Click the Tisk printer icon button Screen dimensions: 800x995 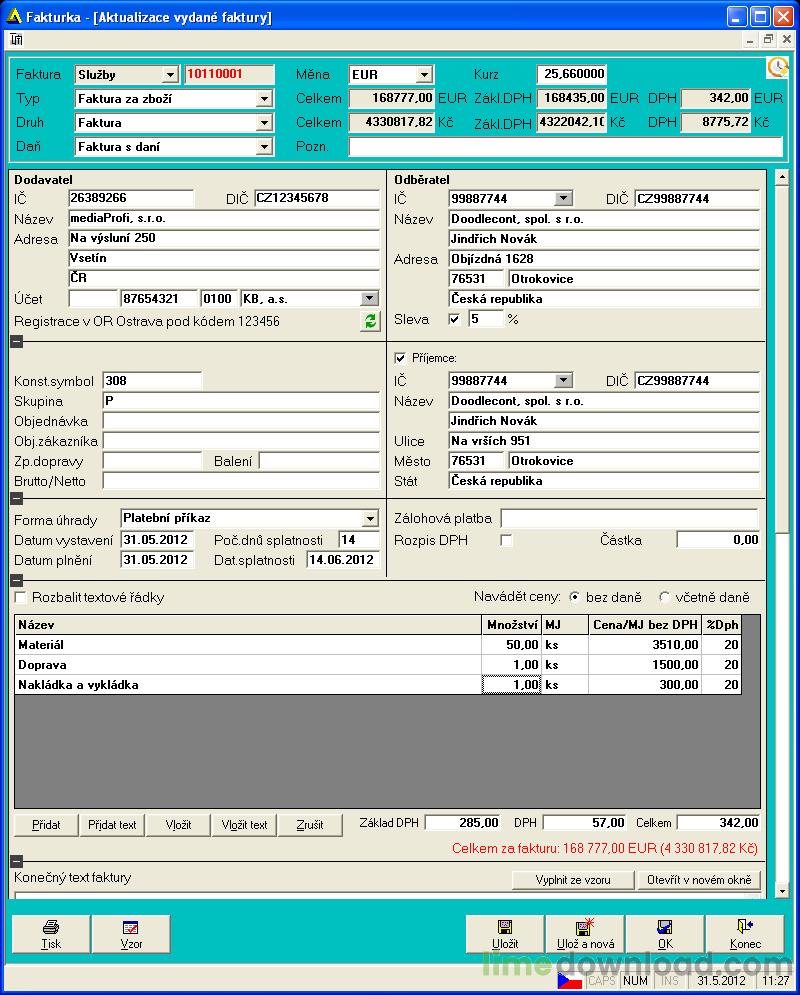coord(51,933)
